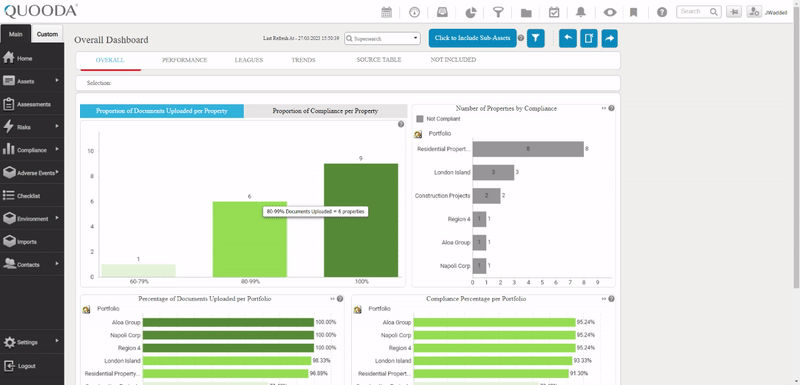
Task: Expand the Adverse Events sidebar menu
Action: click(x=32, y=173)
